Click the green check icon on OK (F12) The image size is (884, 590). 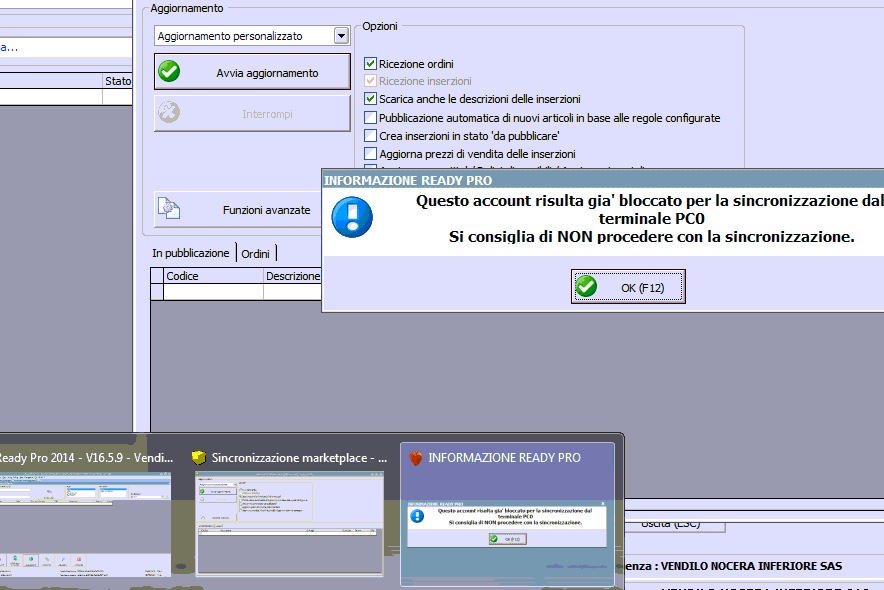[586, 286]
